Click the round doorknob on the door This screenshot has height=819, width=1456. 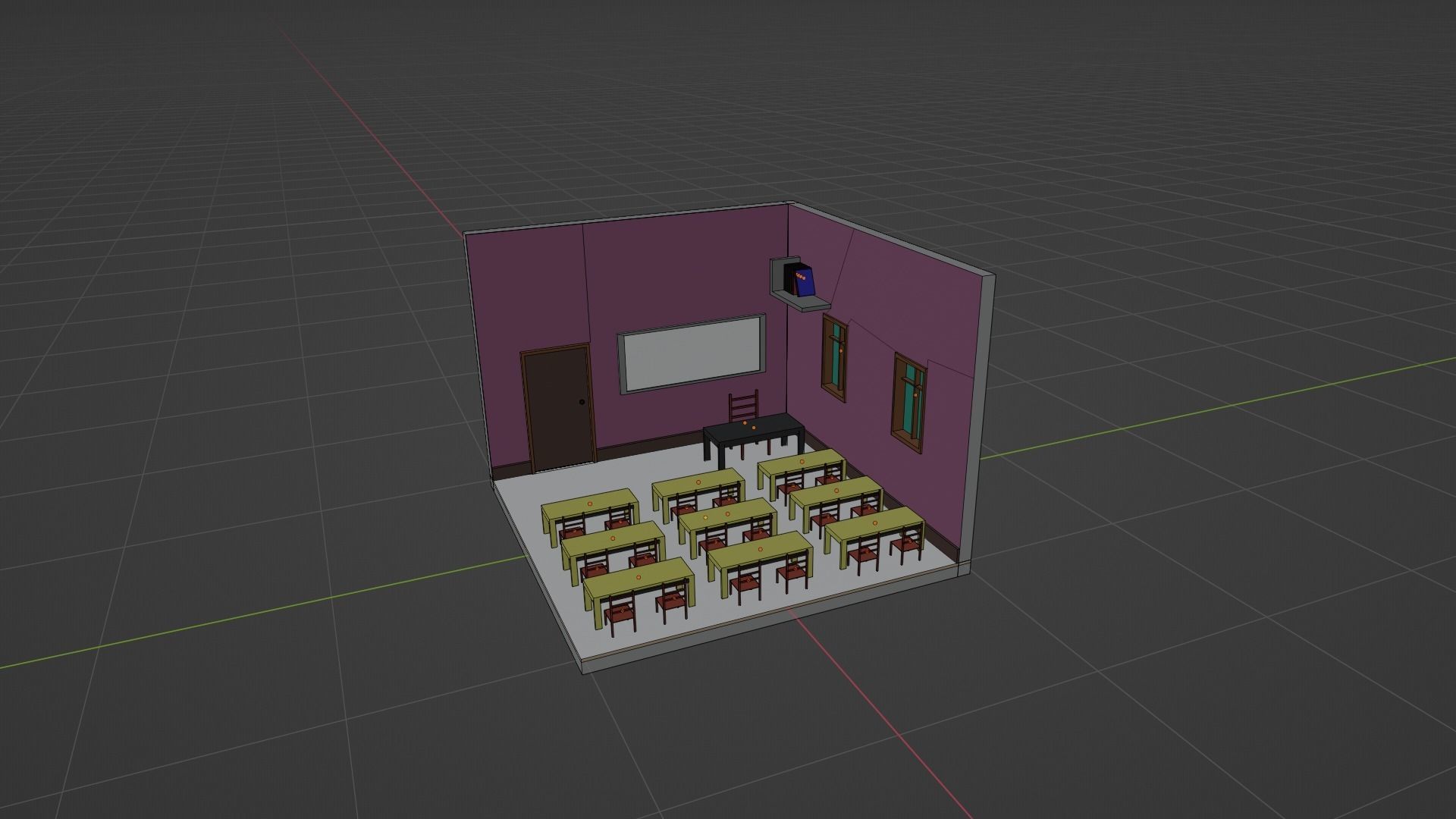(582, 402)
